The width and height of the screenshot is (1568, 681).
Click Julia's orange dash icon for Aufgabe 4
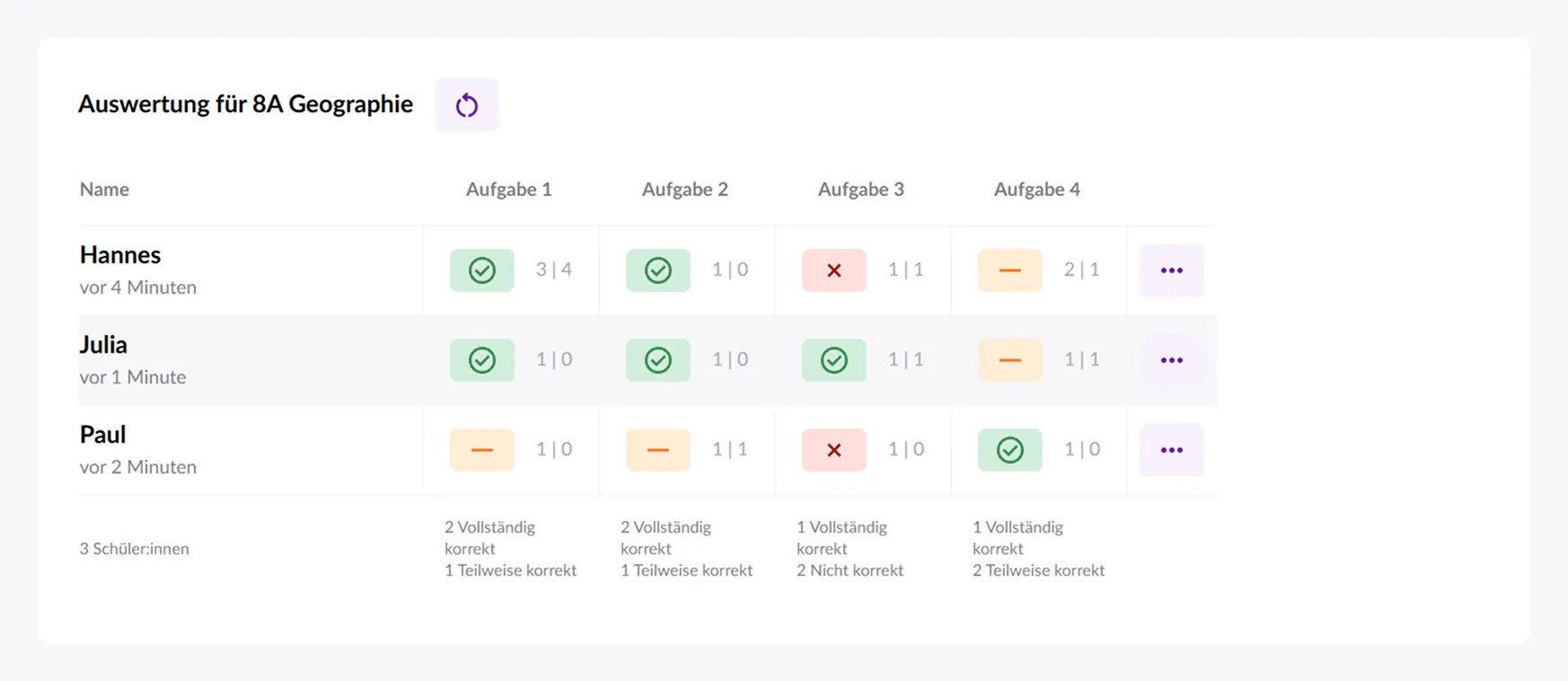[1009, 360]
